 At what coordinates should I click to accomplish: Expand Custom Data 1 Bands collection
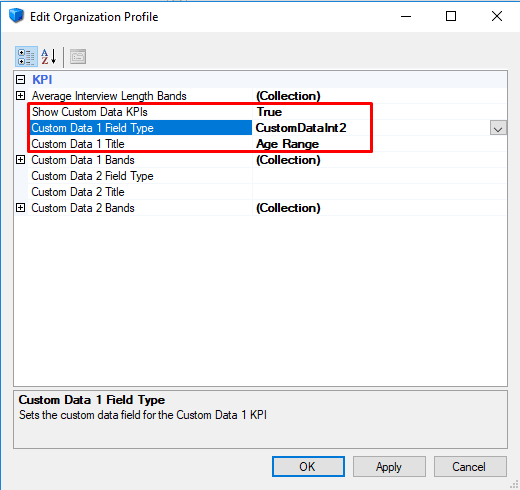(21, 160)
